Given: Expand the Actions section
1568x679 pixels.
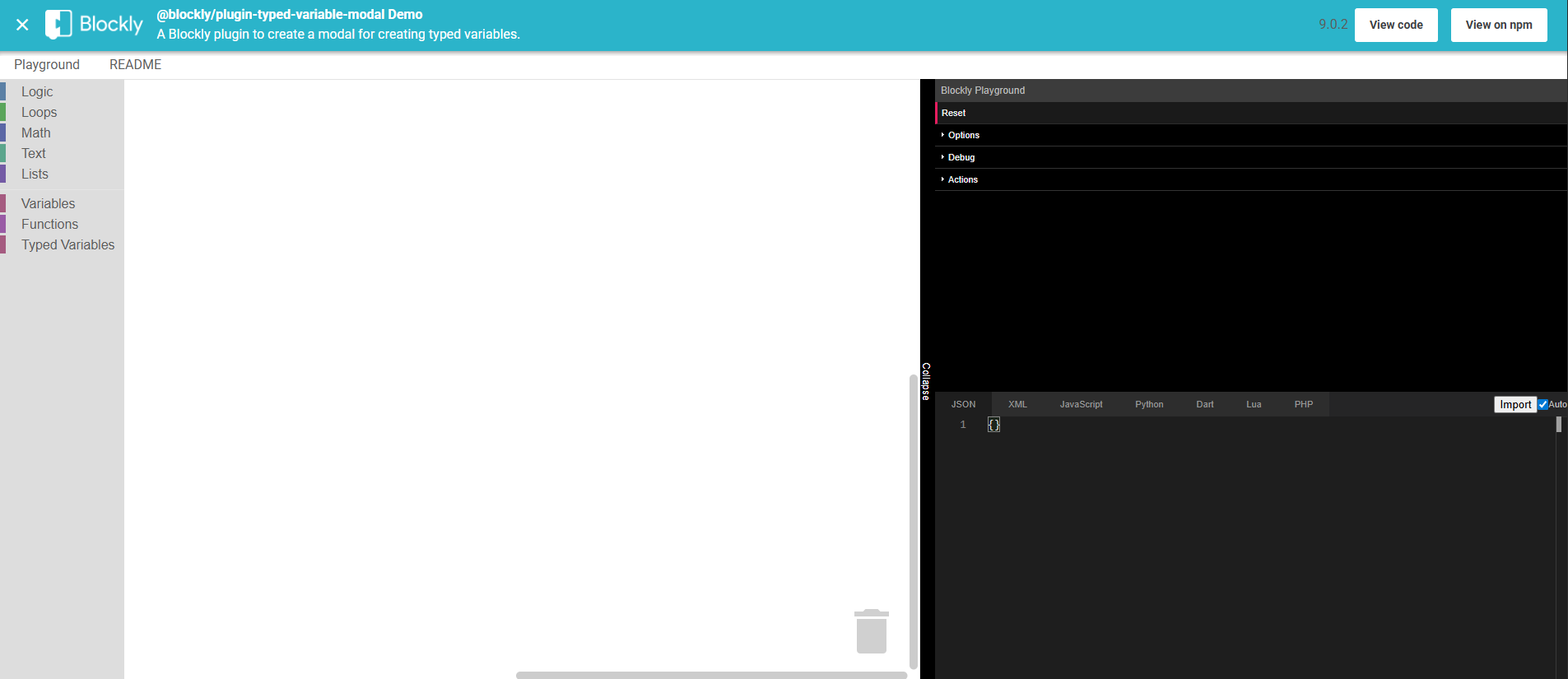Looking at the screenshot, I should pyautogui.click(x=1251, y=179).
